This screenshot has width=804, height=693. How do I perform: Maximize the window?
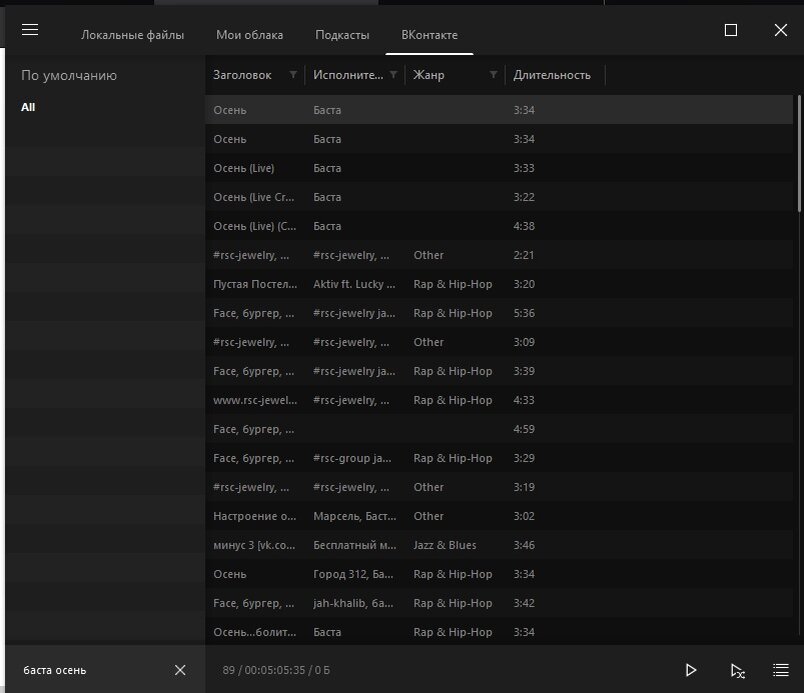pyautogui.click(x=731, y=30)
